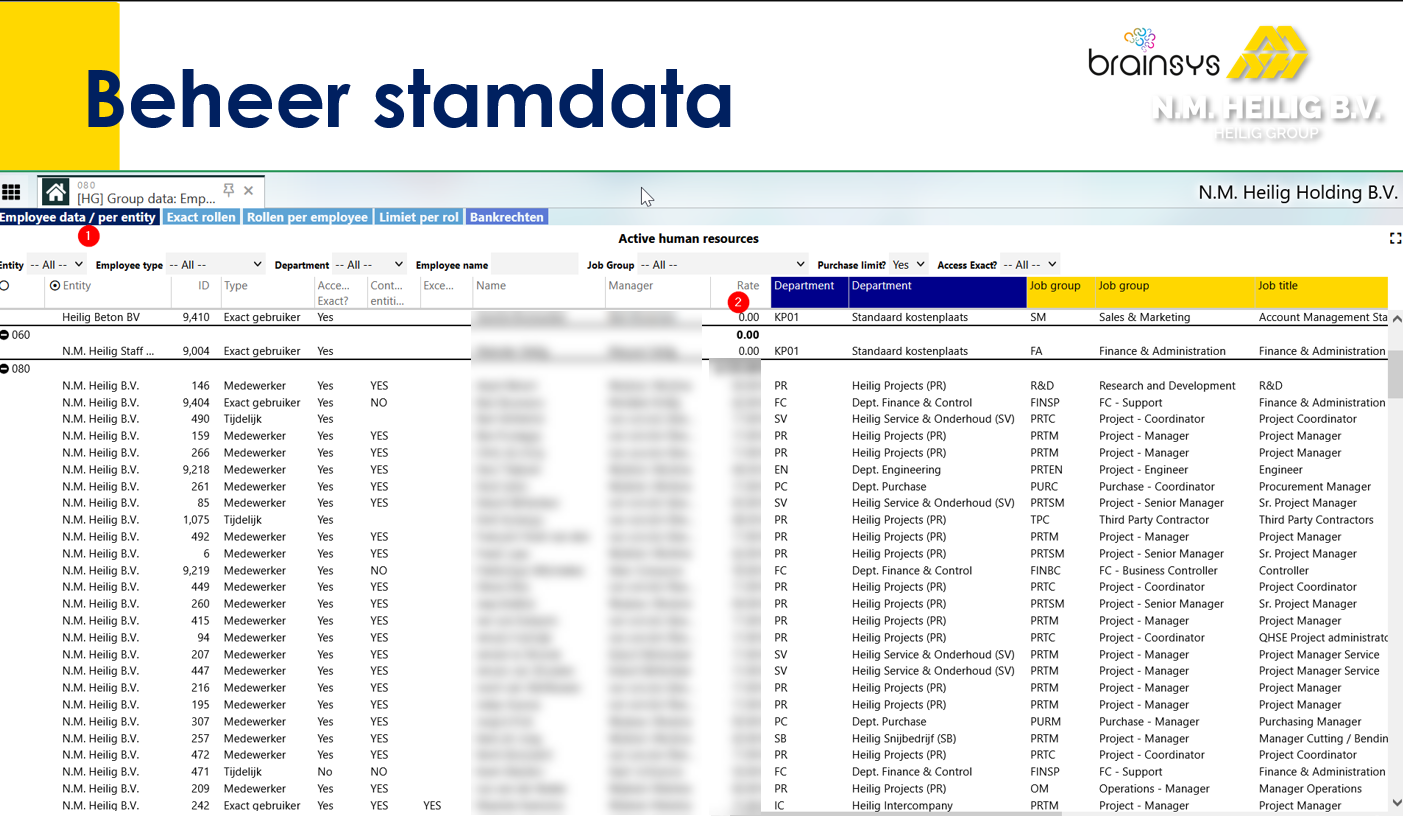Select the radio button in the first column header

[x=4, y=284]
